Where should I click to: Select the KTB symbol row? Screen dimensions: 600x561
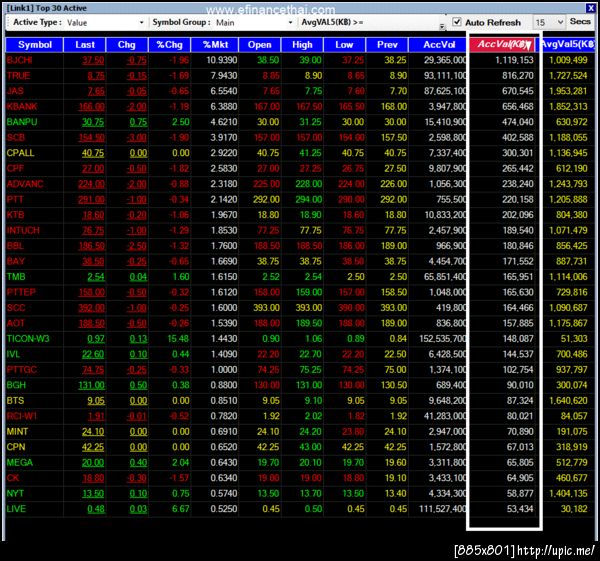coord(300,215)
